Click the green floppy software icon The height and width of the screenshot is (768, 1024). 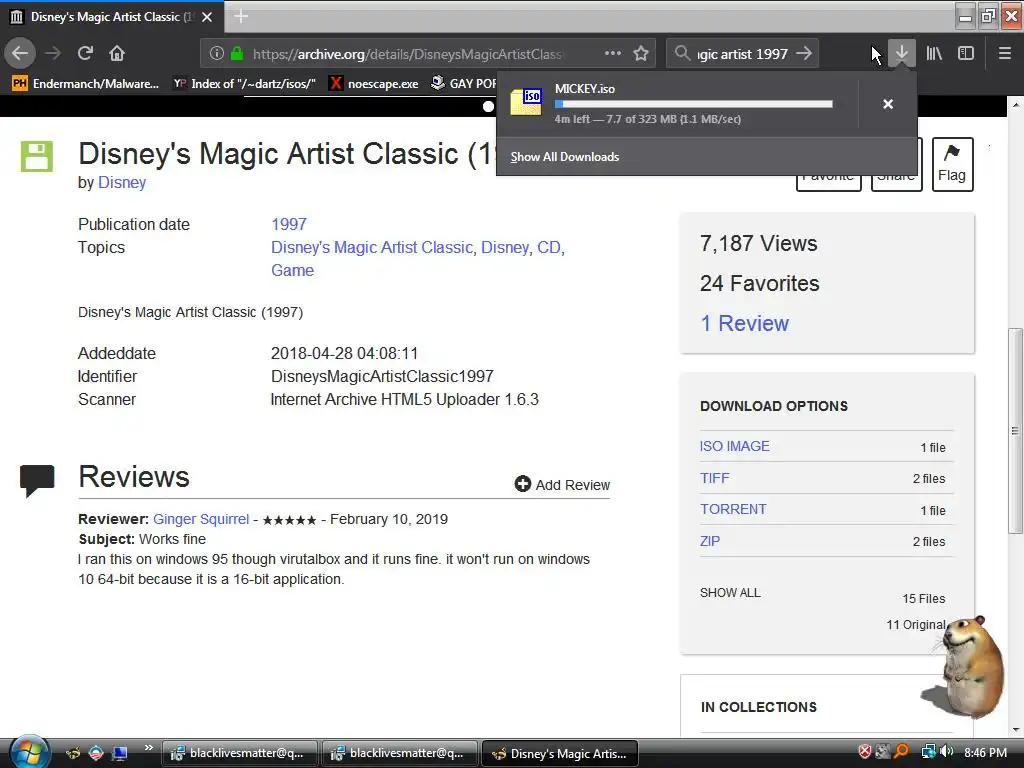pos(36,157)
